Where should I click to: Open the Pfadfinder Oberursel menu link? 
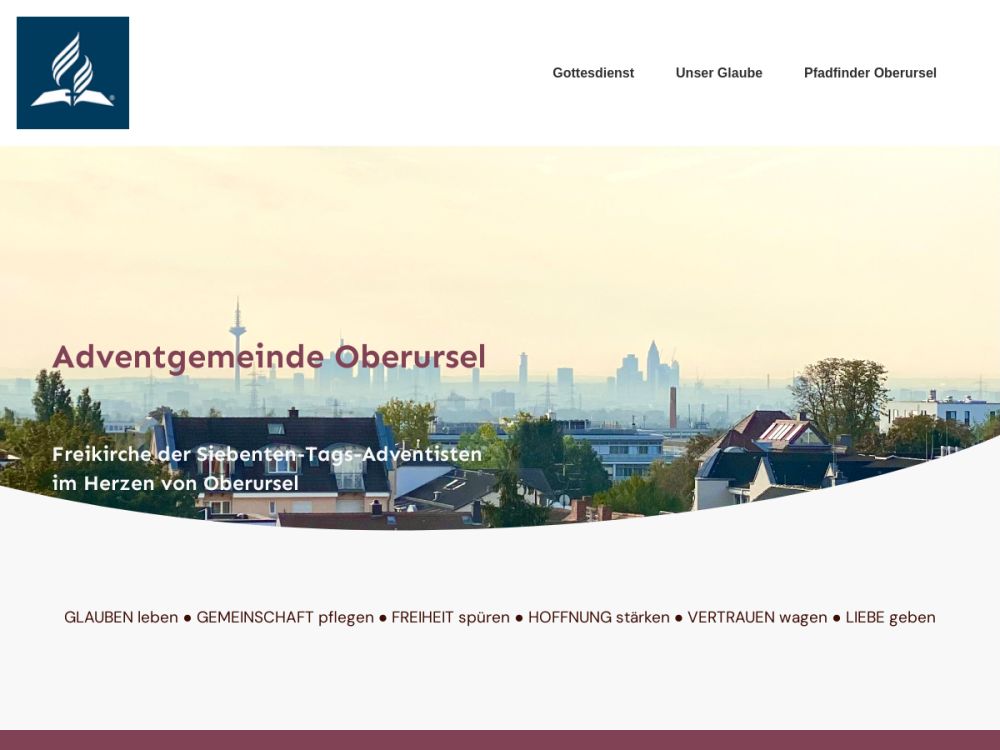(870, 73)
